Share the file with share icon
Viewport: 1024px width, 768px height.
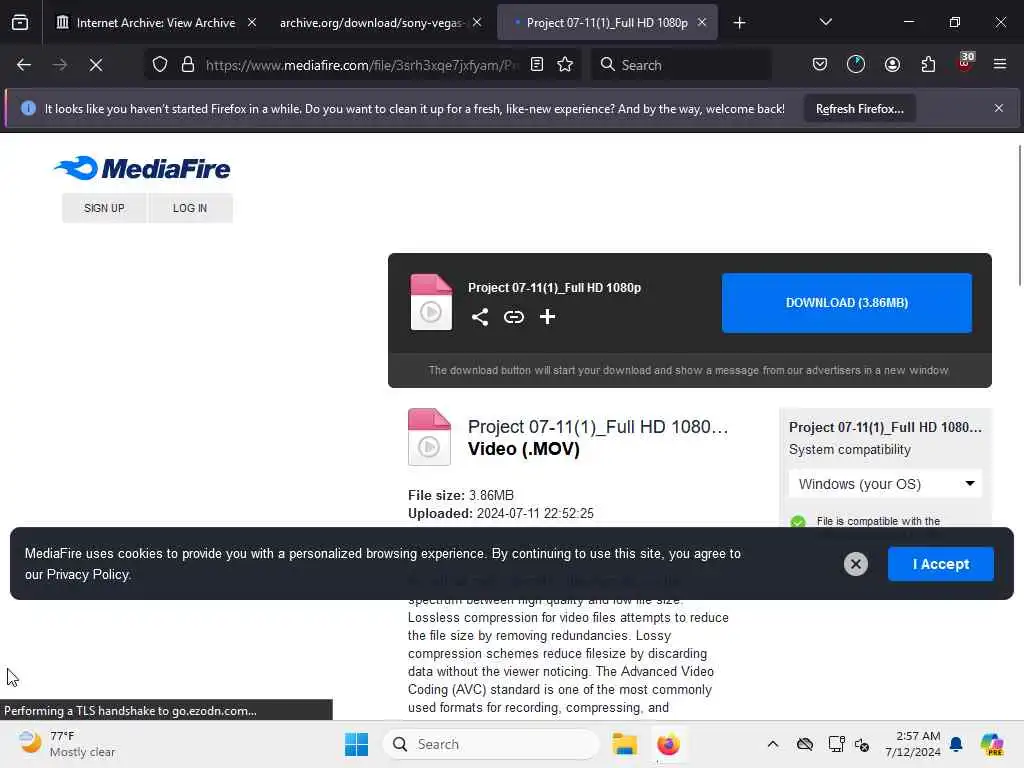(480, 317)
